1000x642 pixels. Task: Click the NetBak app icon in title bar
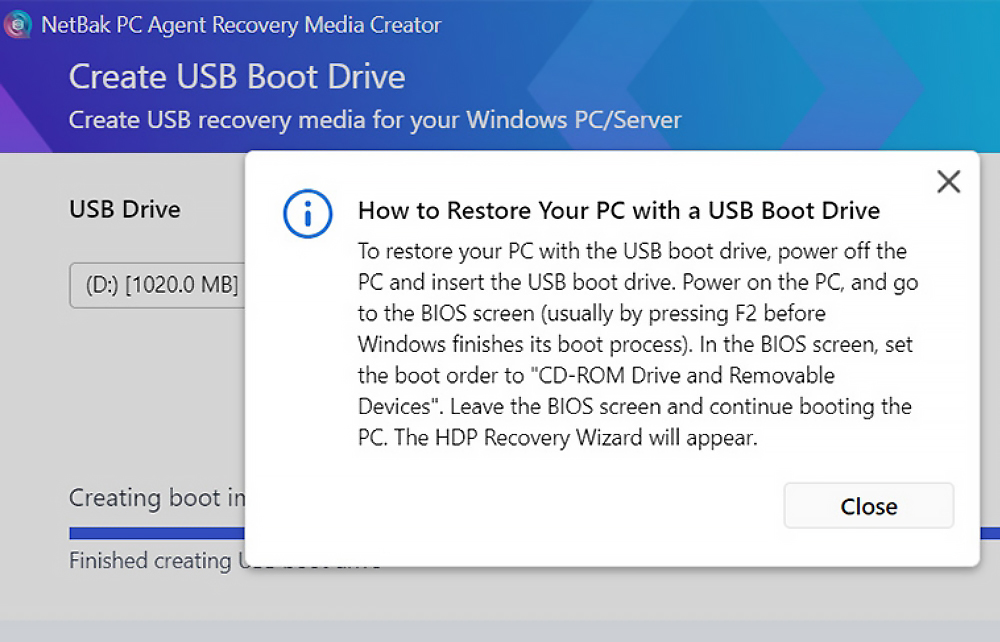17,25
